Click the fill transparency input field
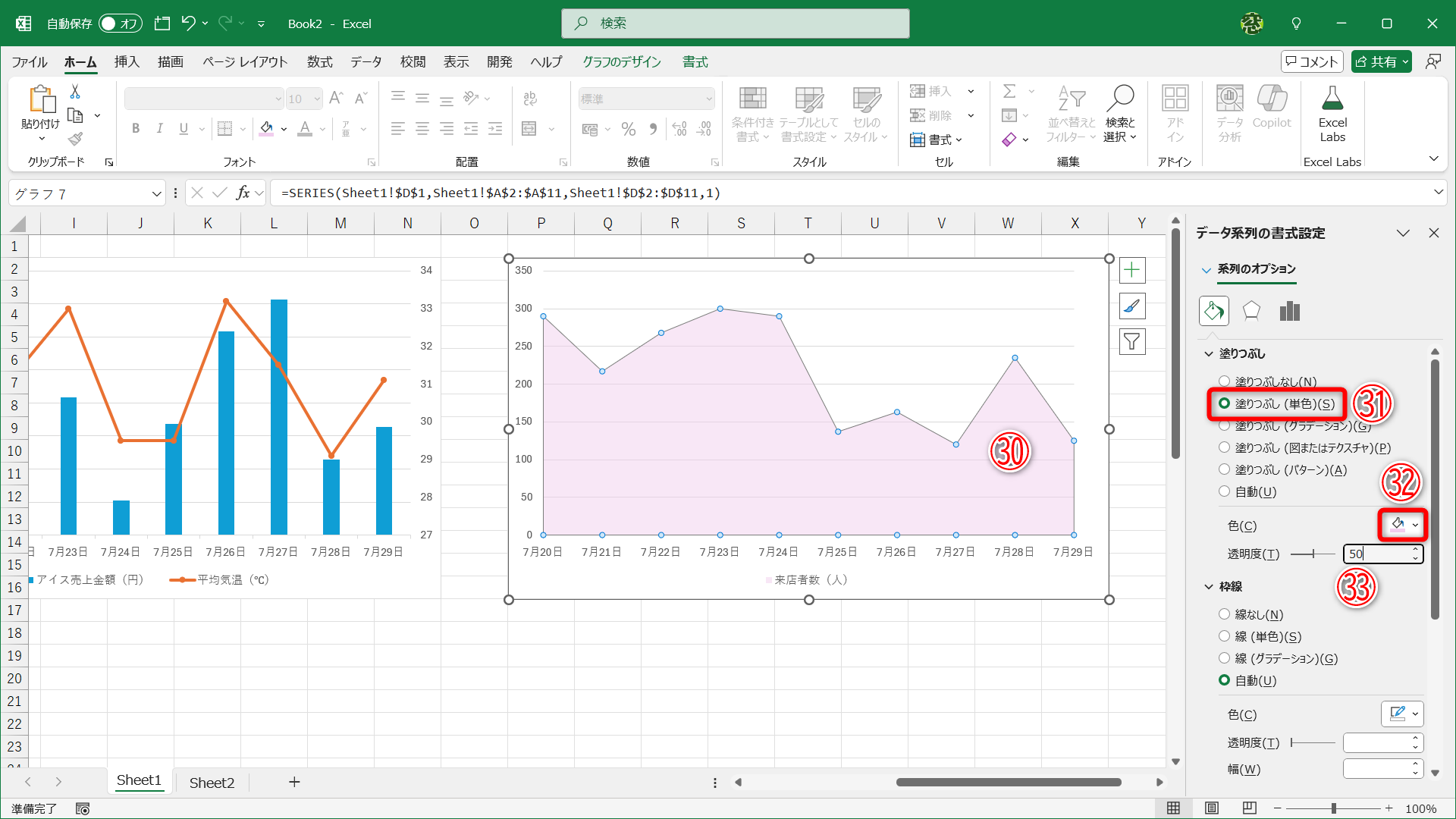The height and width of the screenshot is (819, 1456). (x=1377, y=554)
